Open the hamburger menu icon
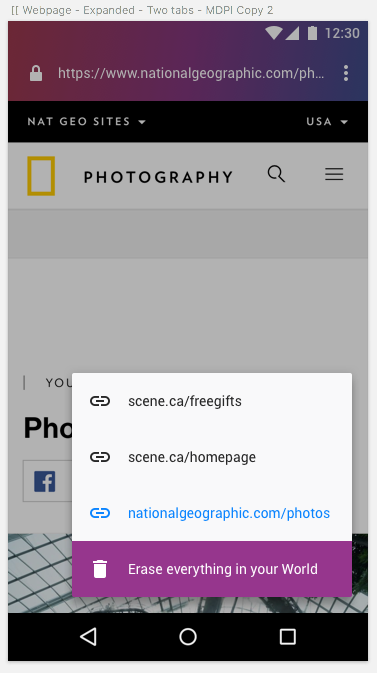This screenshot has width=377, height=673. [334, 174]
